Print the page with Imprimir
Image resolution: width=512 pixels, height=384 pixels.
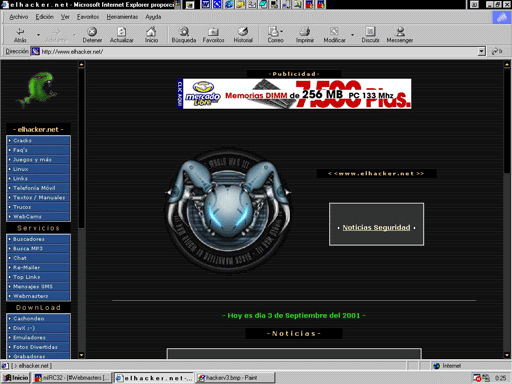pyautogui.click(x=305, y=35)
